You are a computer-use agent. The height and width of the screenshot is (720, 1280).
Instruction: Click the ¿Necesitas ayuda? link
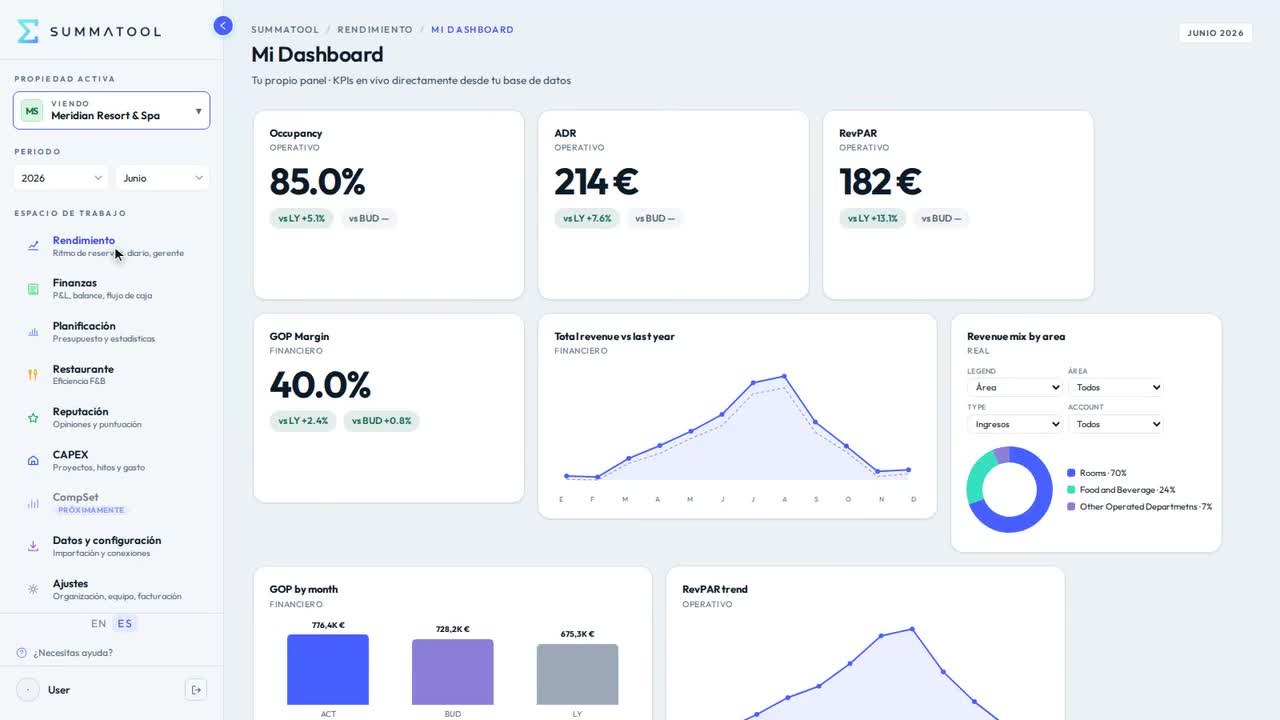(x=73, y=653)
